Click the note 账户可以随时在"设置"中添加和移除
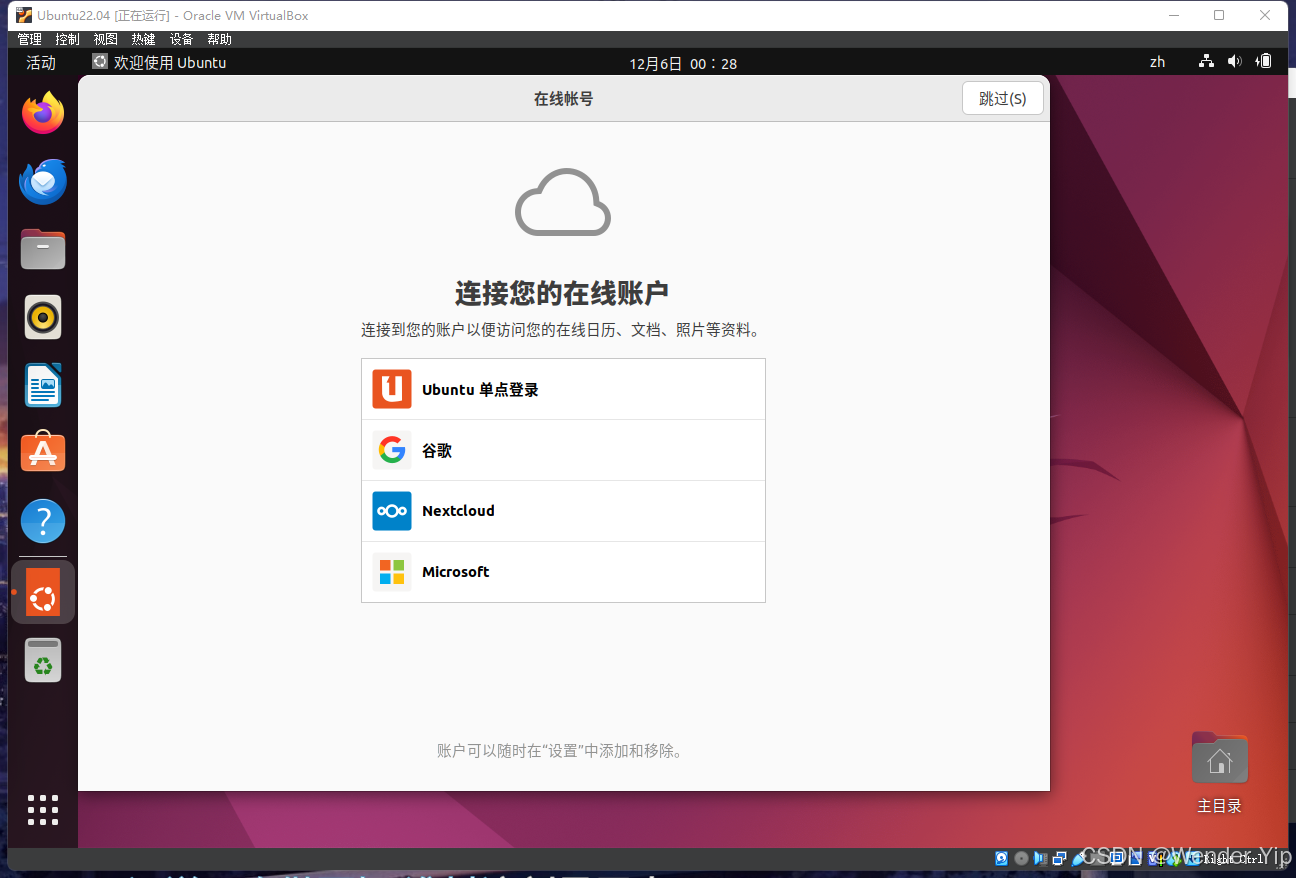 pyautogui.click(x=562, y=750)
